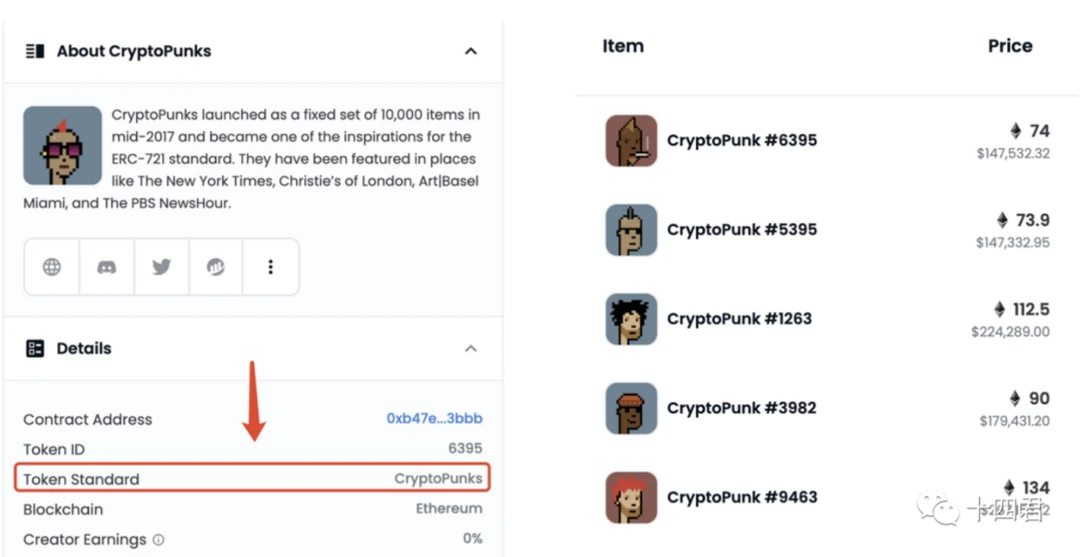Open the Etherscan chart icon

[216, 267]
